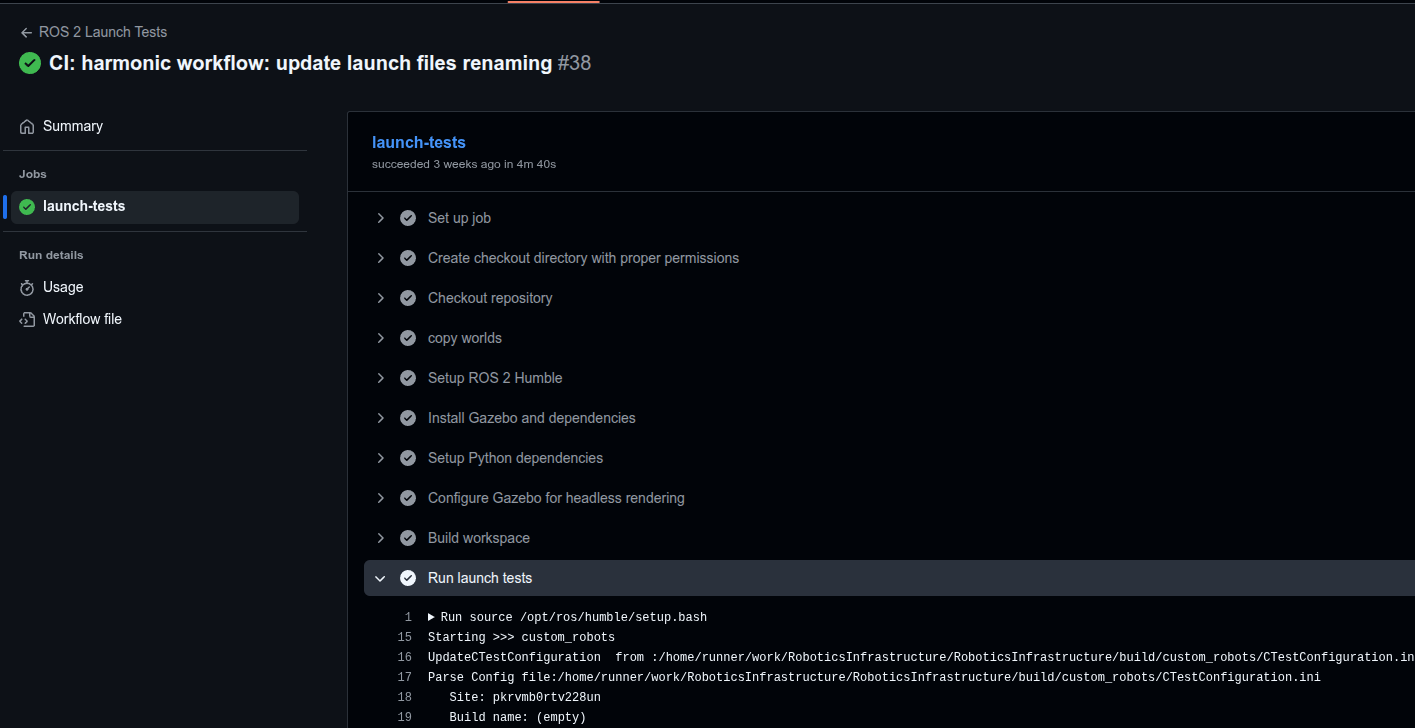1415x728 pixels.
Task: Click log line number 18
Action: [405, 697]
